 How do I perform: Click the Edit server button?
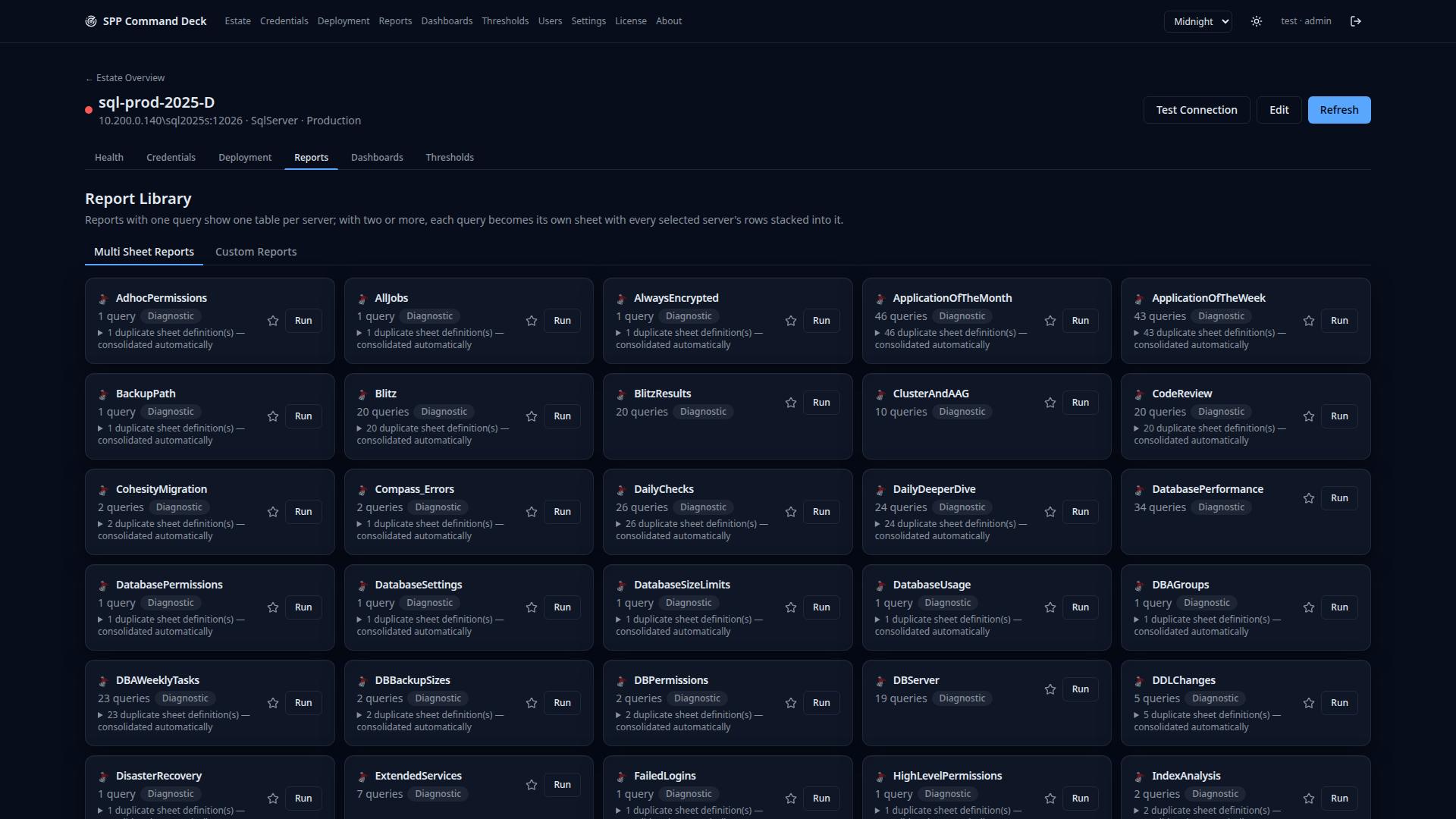[x=1279, y=110]
